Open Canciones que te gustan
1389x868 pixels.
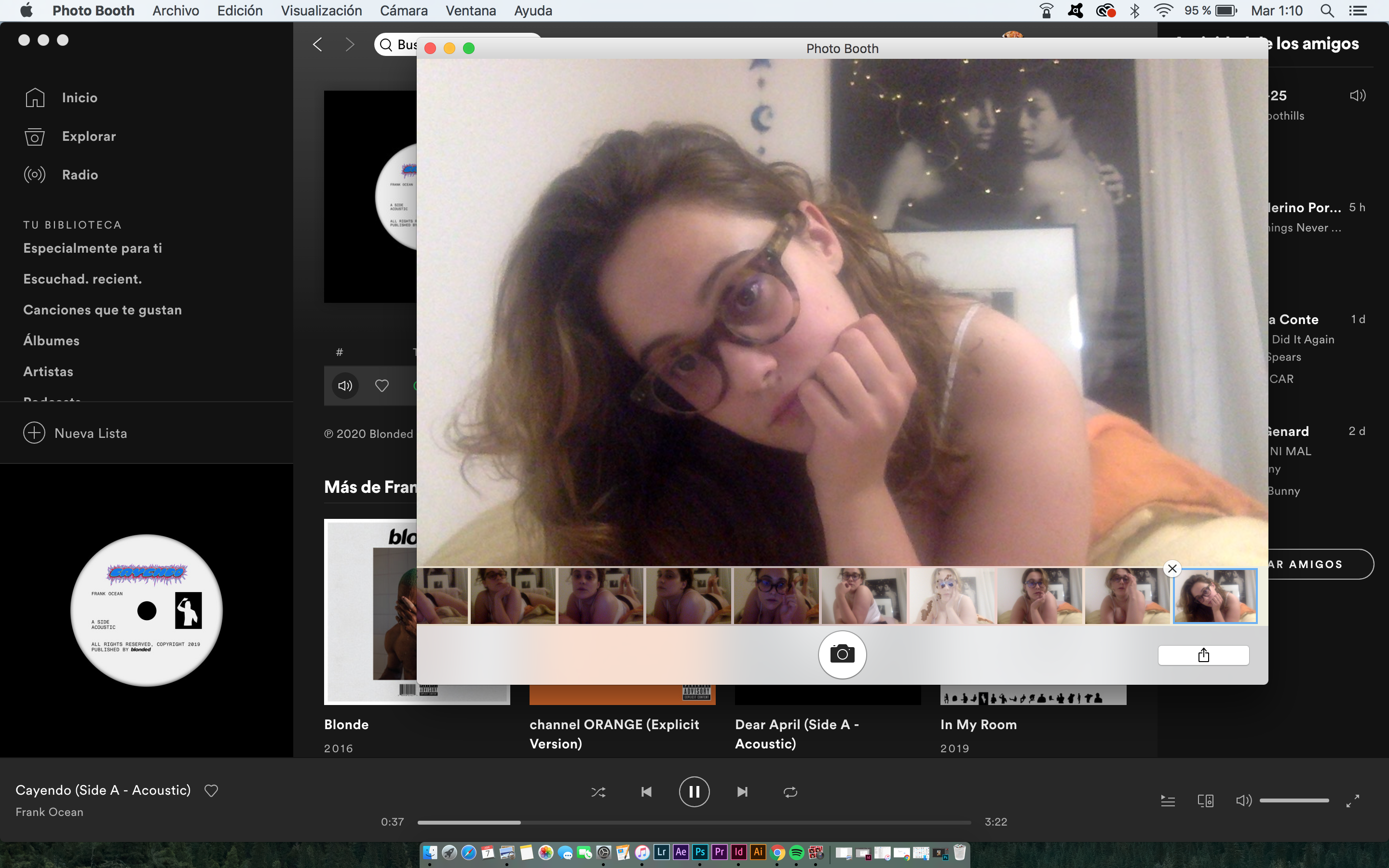tap(102, 310)
